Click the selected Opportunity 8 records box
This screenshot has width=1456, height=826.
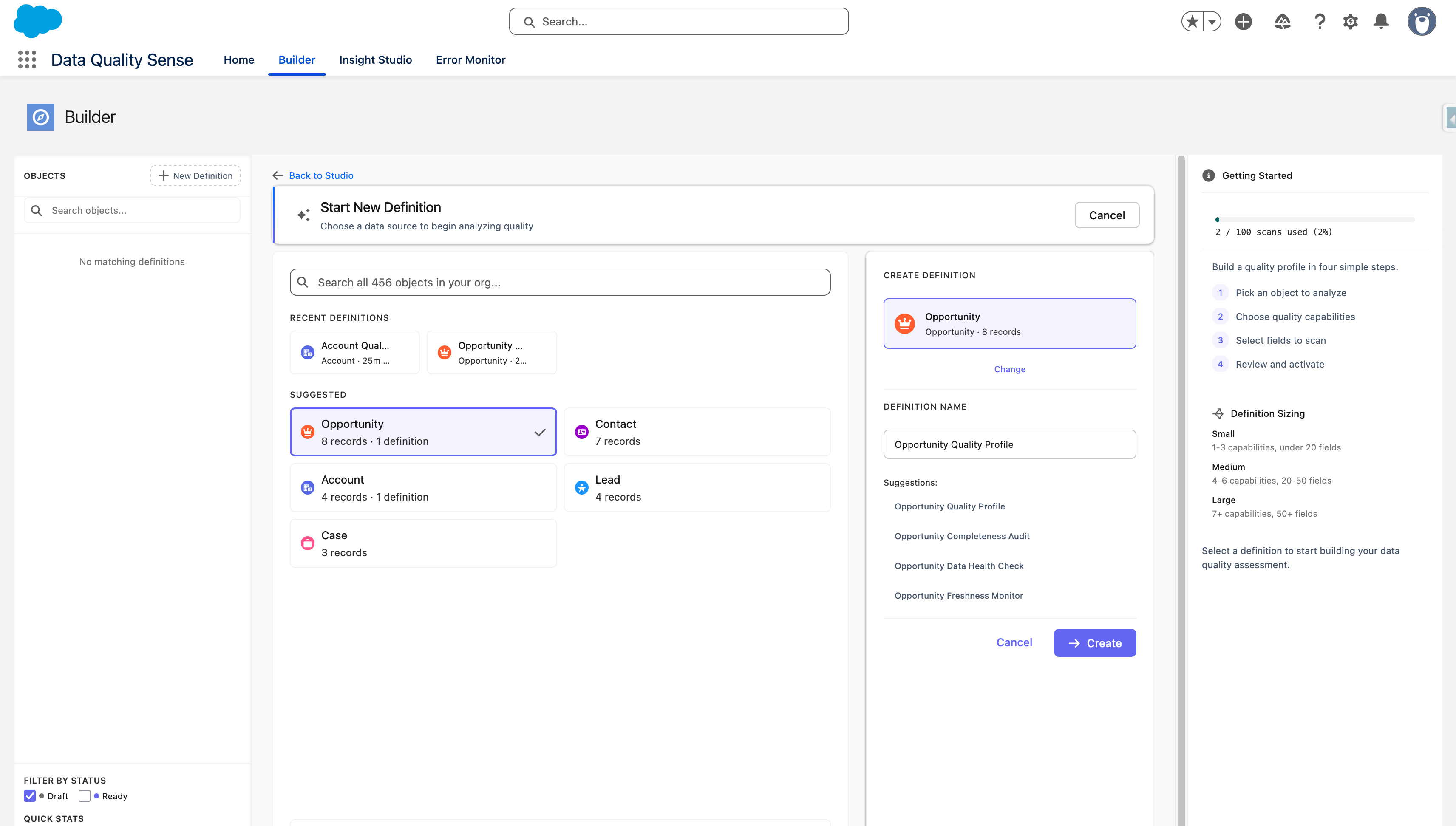pyautogui.click(x=1009, y=323)
